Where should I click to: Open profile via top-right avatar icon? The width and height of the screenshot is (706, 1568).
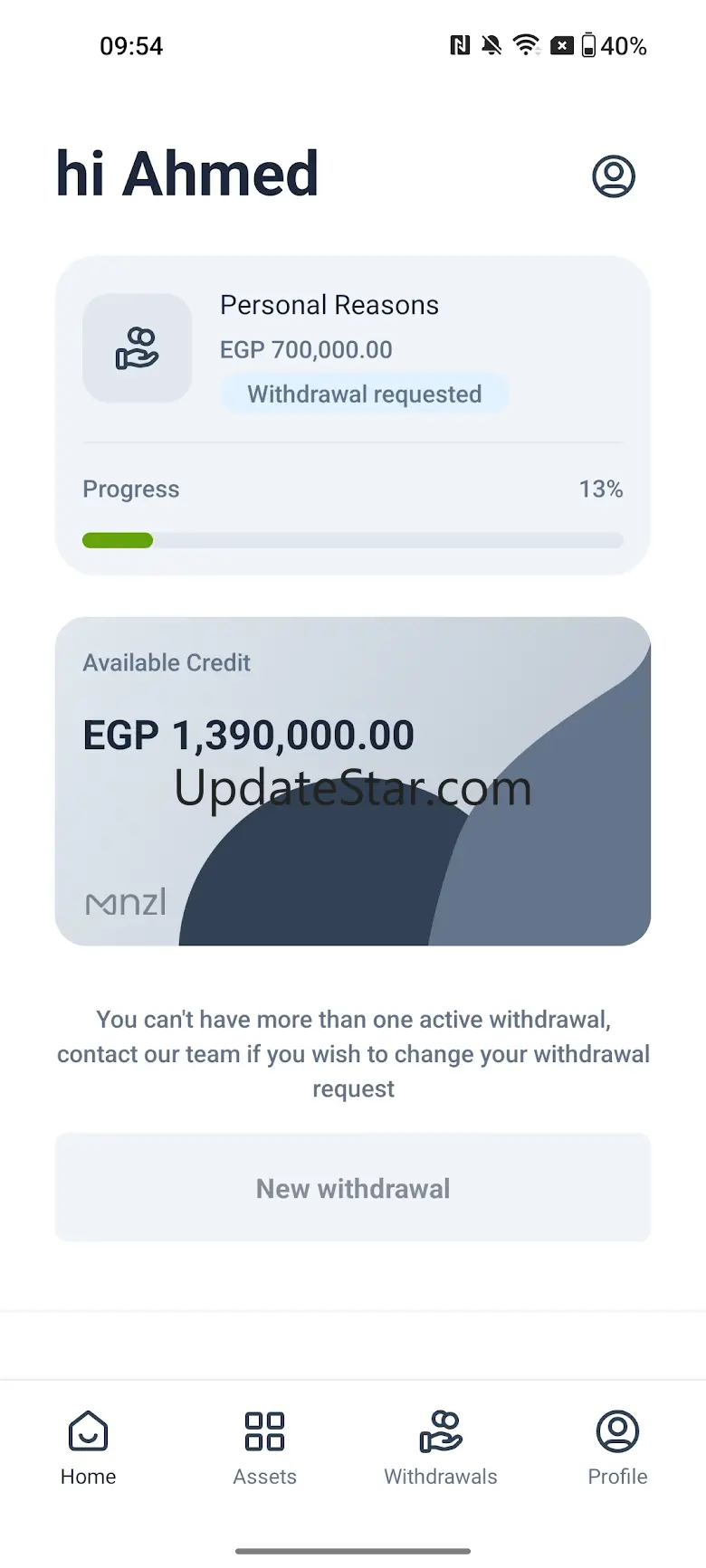[613, 176]
